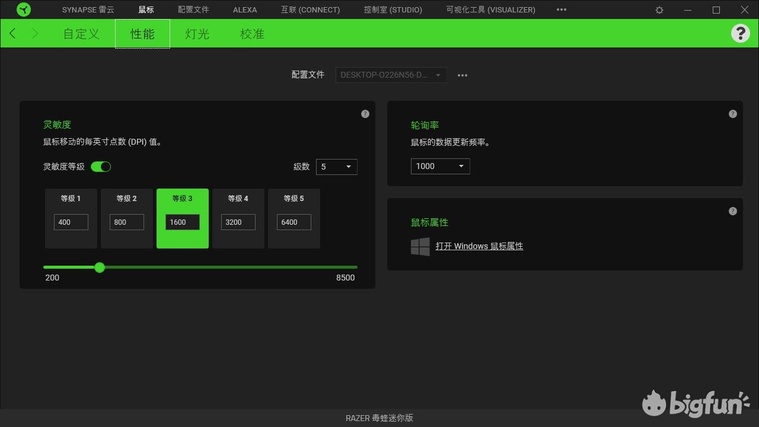Open the 可视化工具 (VISUALIZER) menu
Screen dimensions: 759x427
pos(490,10)
